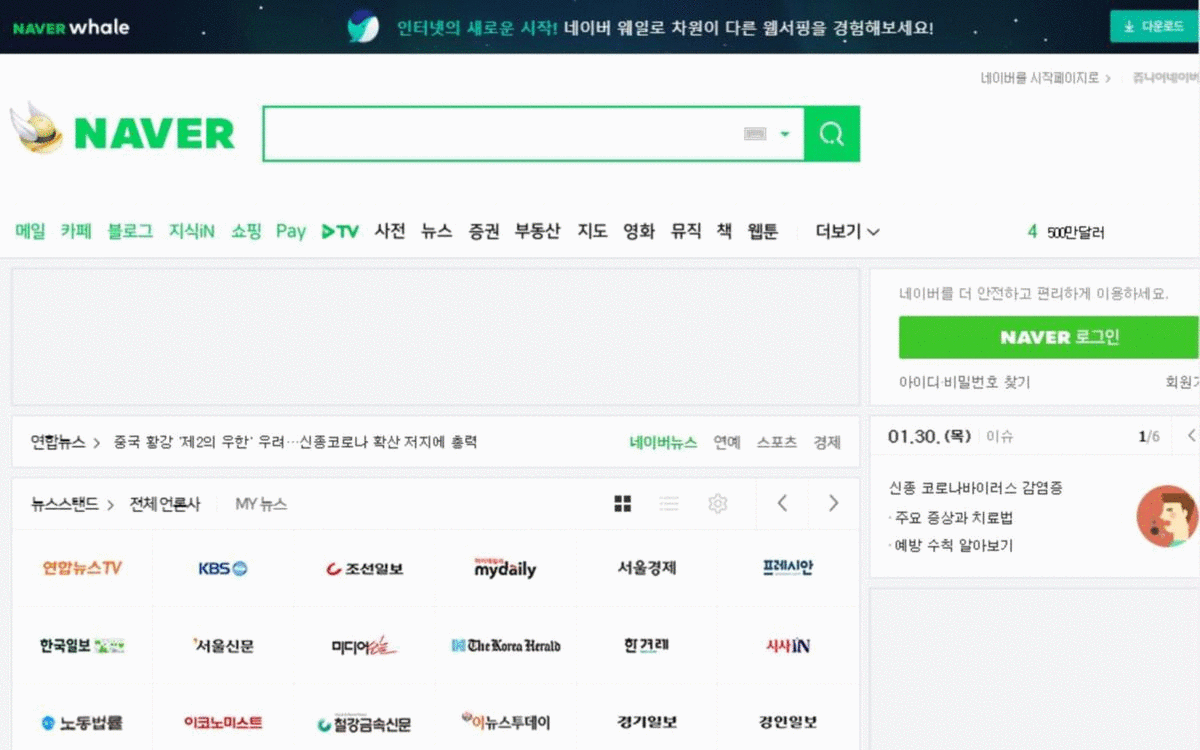Click the coughing person illustration thumbnail

click(1167, 516)
